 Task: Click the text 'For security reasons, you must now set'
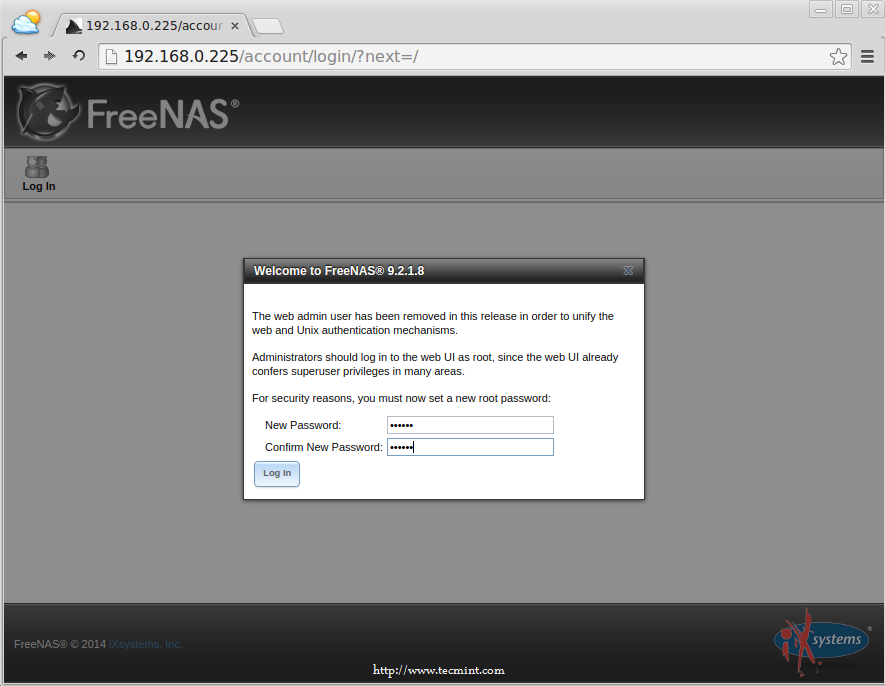(x=348, y=398)
